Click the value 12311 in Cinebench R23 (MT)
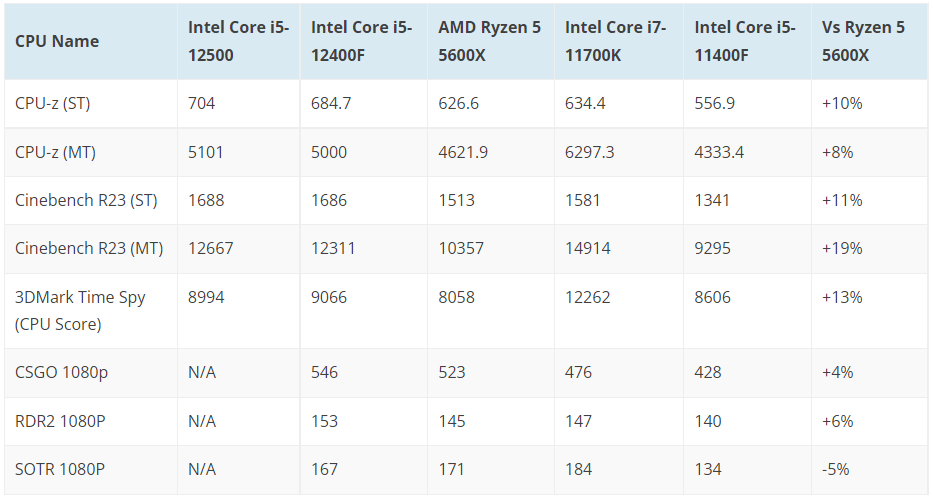Viewport: 933px width, 501px height. (333, 249)
